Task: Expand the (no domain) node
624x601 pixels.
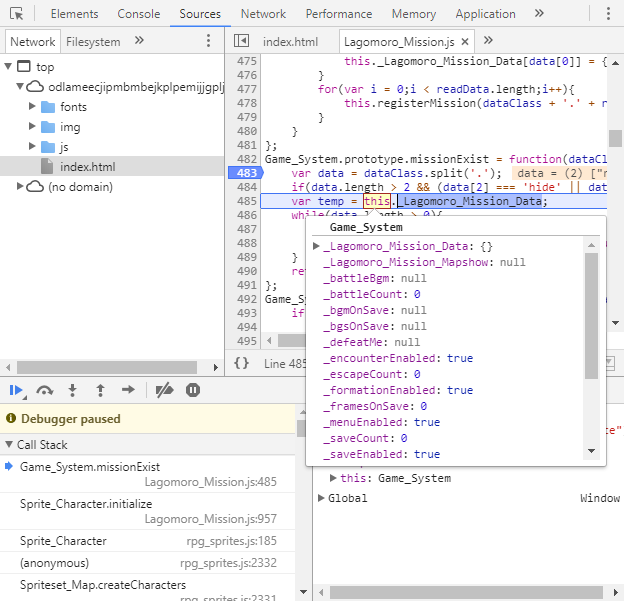Action: [x=20, y=186]
